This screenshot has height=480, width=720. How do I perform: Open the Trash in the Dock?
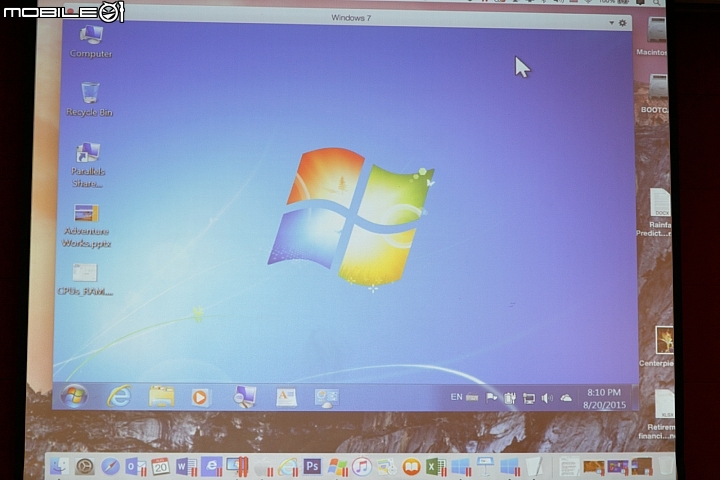tap(665, 467)
